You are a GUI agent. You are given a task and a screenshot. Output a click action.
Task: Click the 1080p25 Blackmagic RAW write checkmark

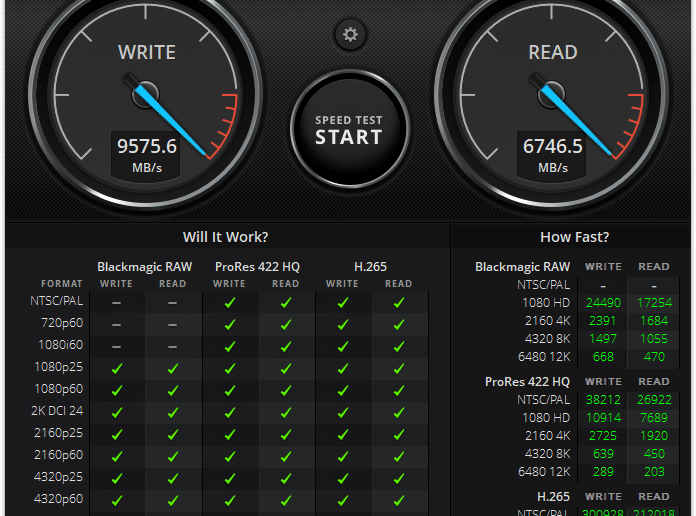[x=117, y=369]
